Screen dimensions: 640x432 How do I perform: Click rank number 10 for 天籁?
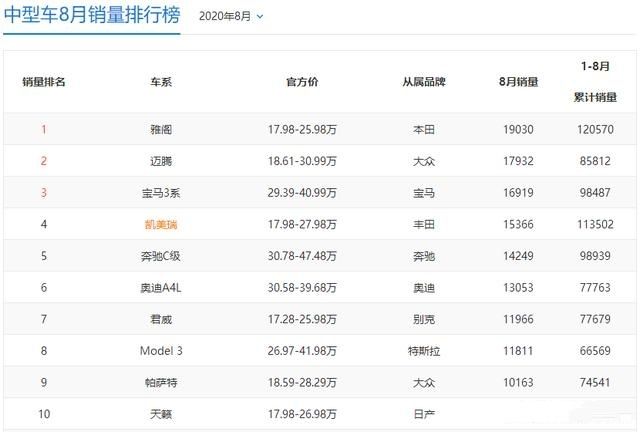(44, 414)
